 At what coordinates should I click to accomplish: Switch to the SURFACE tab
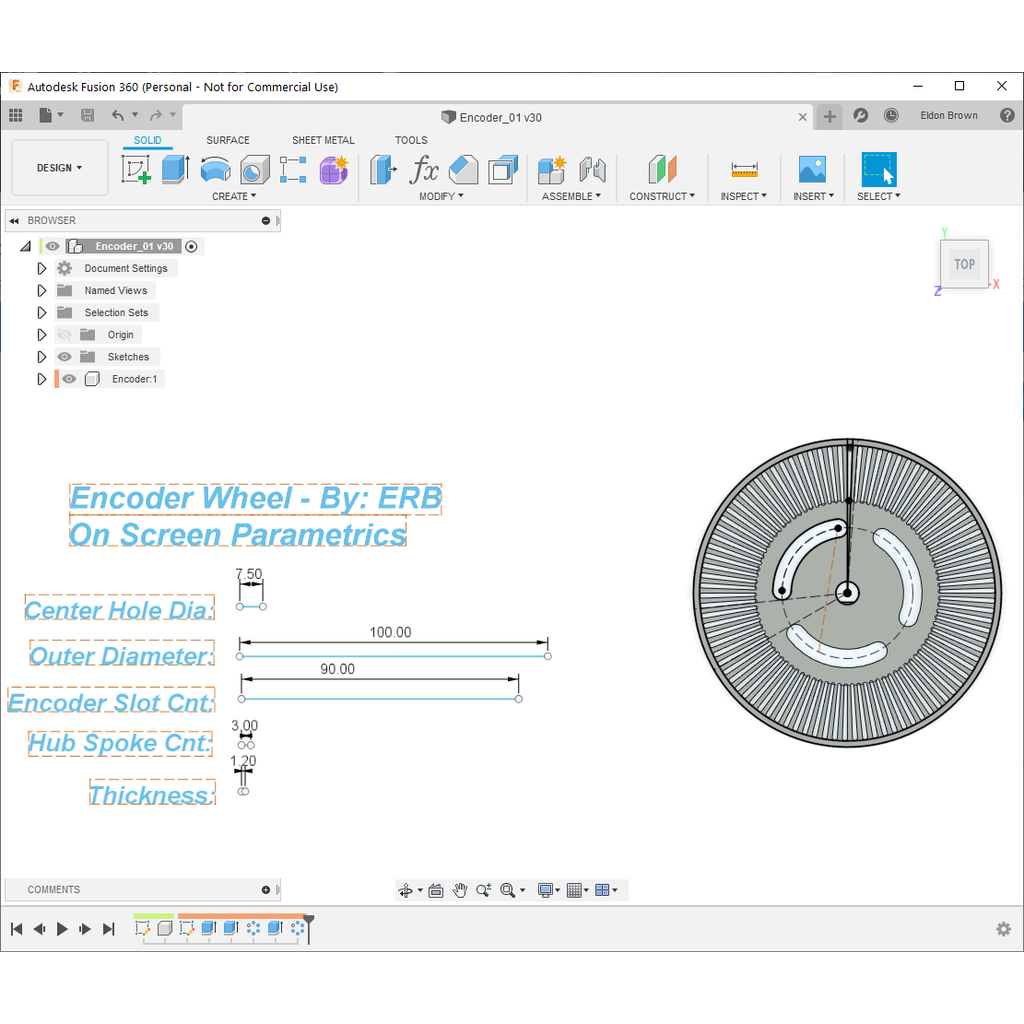tap(228, 140)
